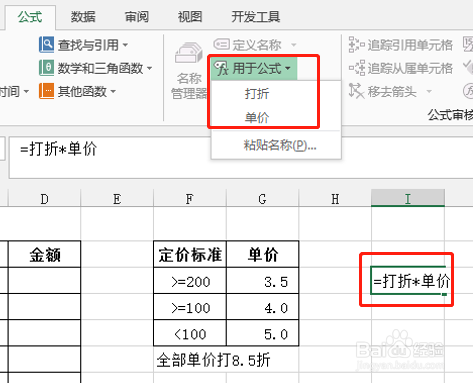This screenshot has width=473, height=383.
Task: Click the More Functions (其他函数) orange icon
Action: 46,91
